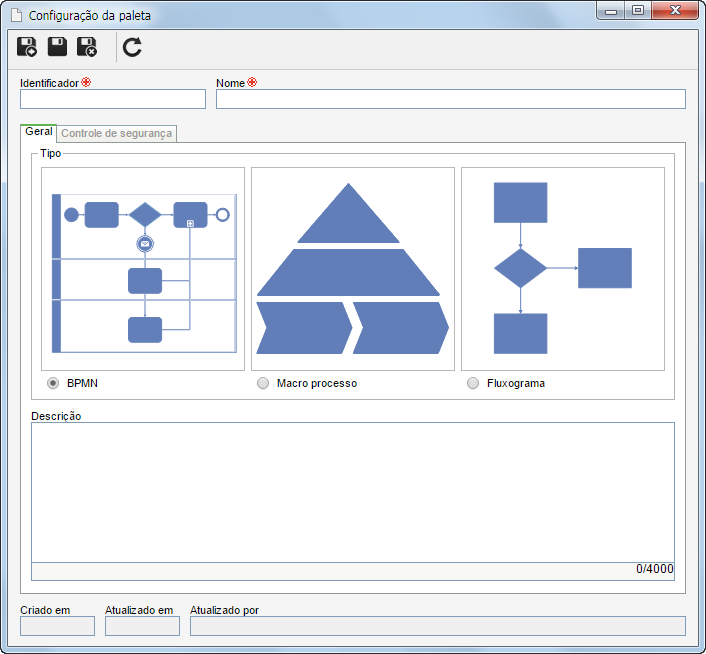Click inside the Descrição text area

(x=353, y=492)
